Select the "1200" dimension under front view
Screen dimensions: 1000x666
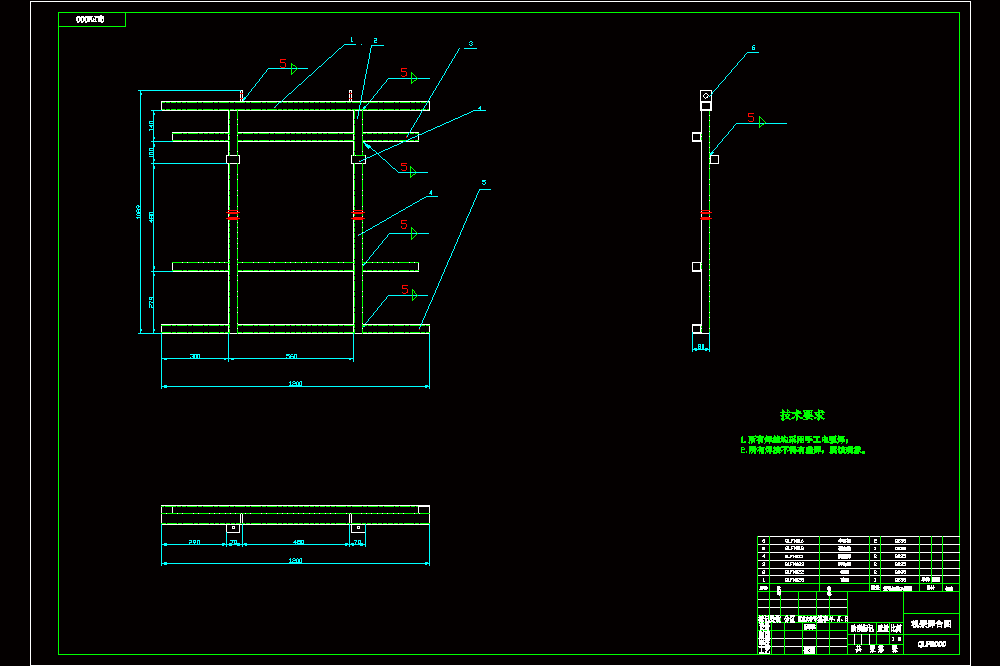click(x=295, y=383)
